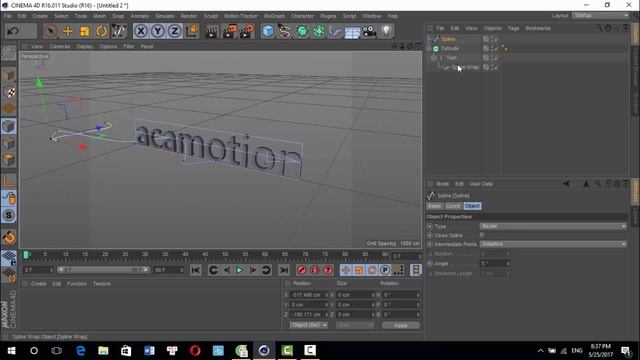This screenshot has height=360, width=640.
Task: Activate the Rotate tool
Action: [x=102, y=31]
